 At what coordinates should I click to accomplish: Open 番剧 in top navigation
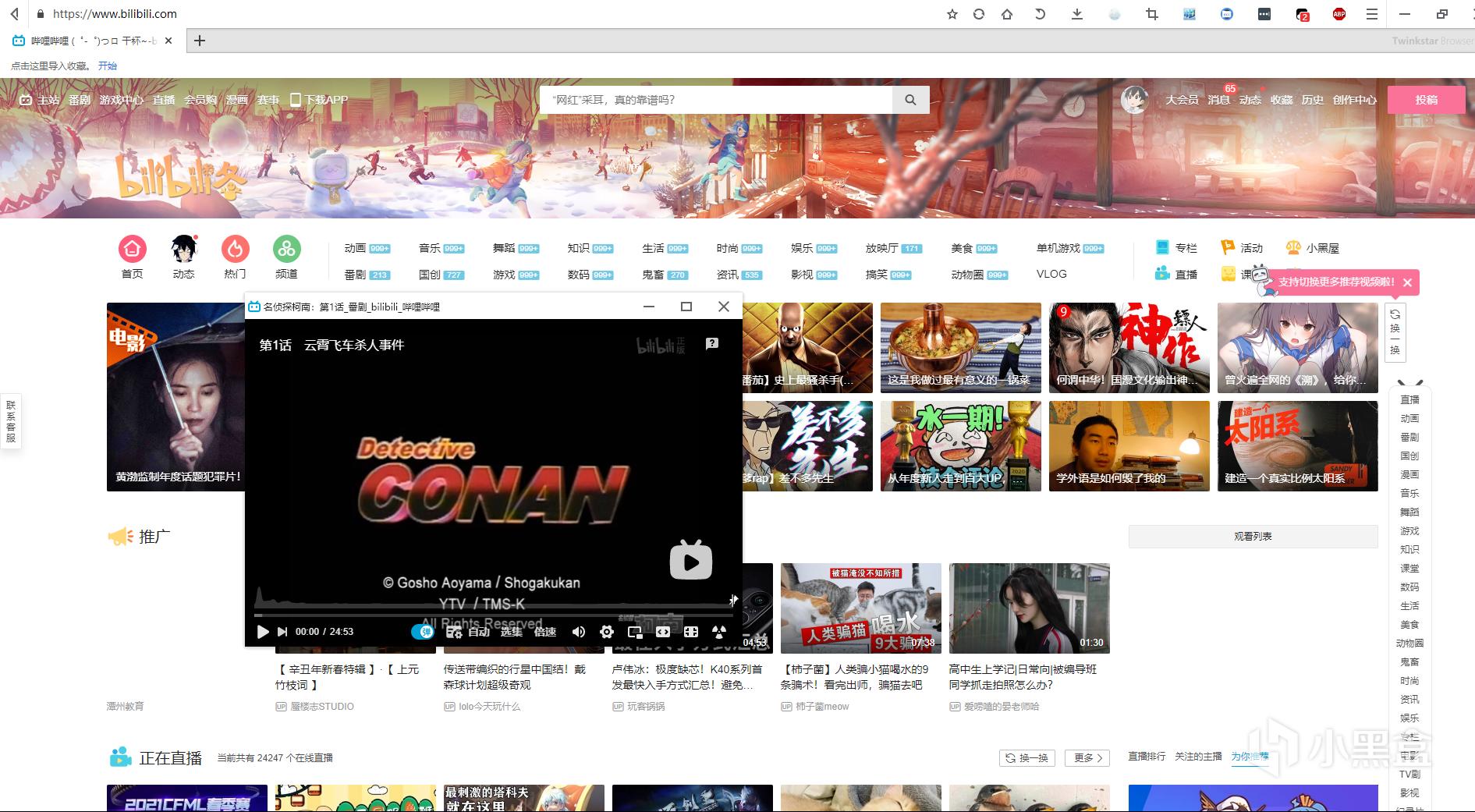[80, 100]
